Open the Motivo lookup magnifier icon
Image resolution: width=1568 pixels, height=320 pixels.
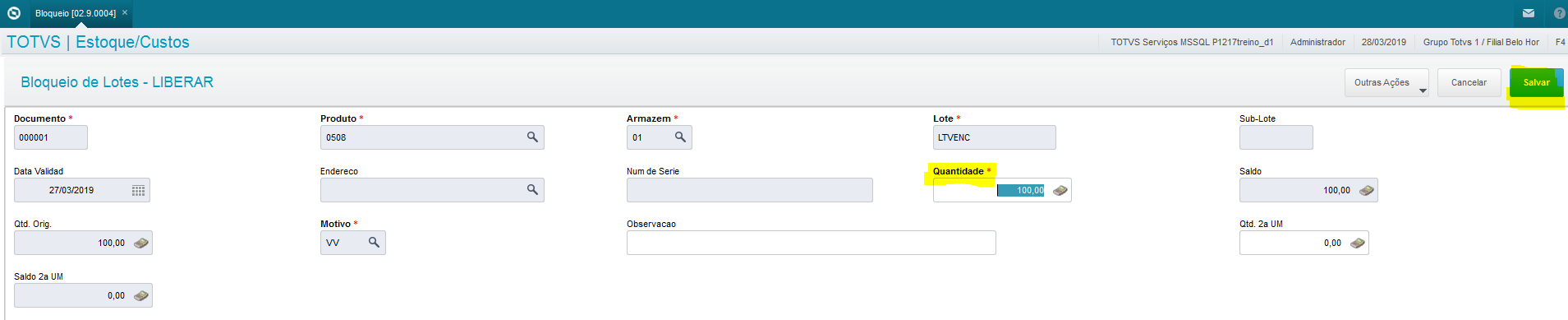pos(374,243)
